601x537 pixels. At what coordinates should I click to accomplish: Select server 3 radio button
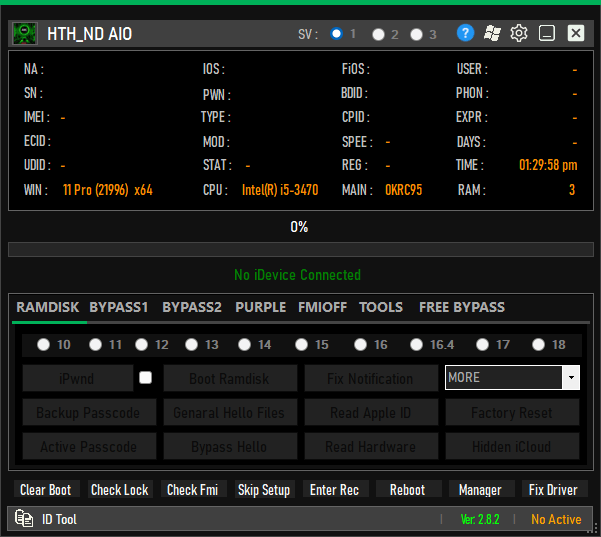coord(416,34)
